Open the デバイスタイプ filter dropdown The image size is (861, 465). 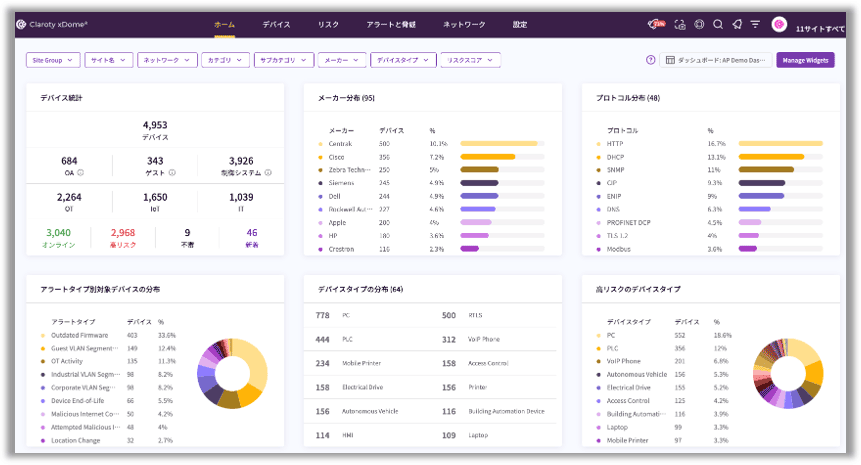403,60
